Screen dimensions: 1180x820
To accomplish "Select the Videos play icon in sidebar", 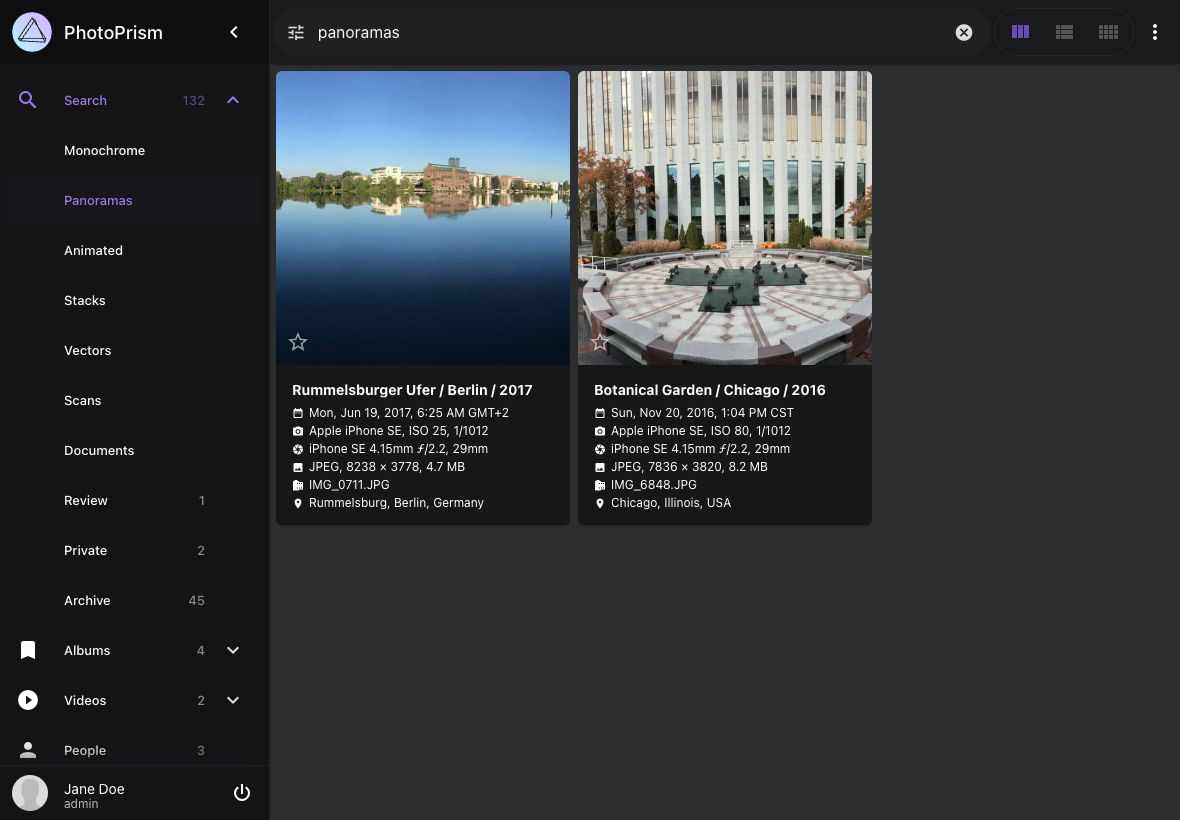I will tap(28, 700).
